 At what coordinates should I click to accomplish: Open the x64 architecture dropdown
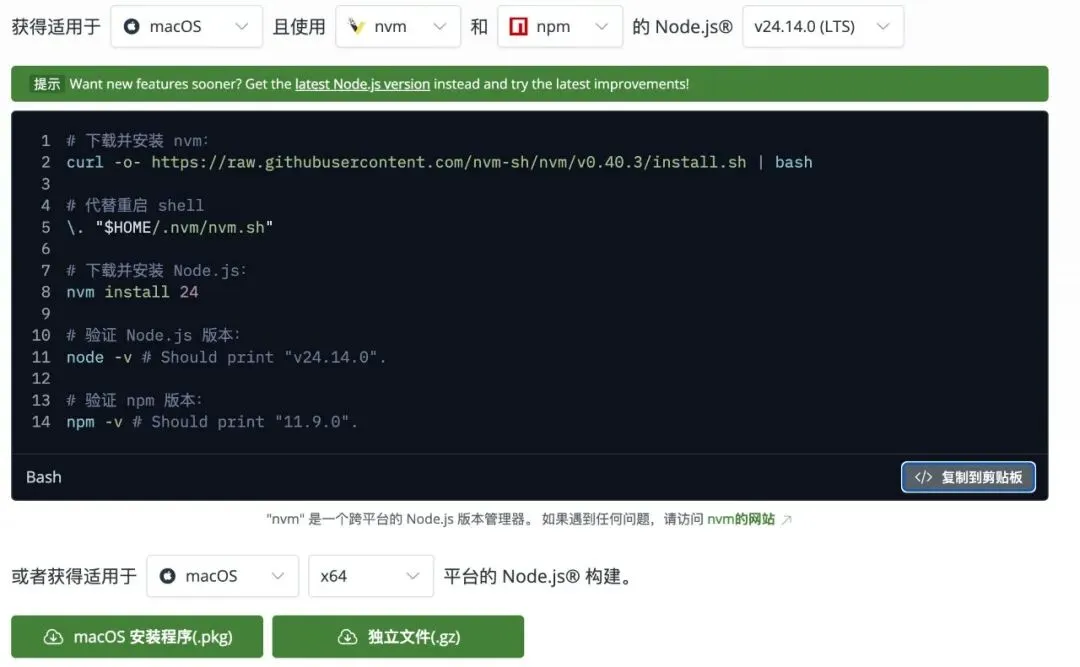(x=371, y=576)
